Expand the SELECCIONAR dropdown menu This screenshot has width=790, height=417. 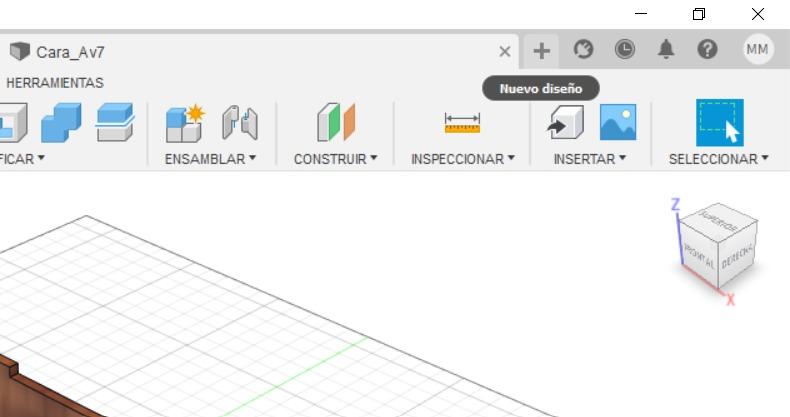click(x=718, y=159)
